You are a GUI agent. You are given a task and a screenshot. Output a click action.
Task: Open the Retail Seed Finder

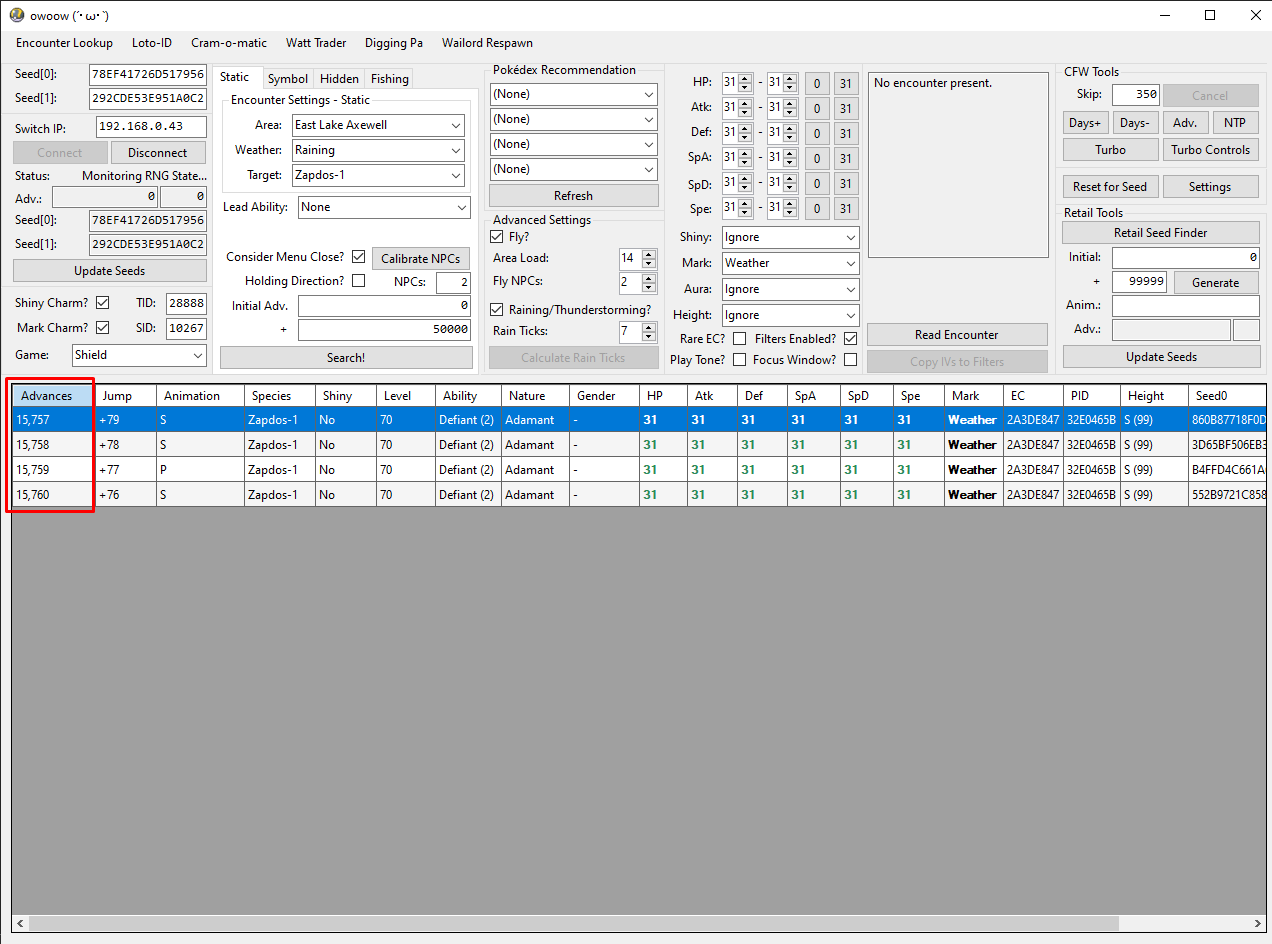pyautogui.click(x=1161, y=233)
